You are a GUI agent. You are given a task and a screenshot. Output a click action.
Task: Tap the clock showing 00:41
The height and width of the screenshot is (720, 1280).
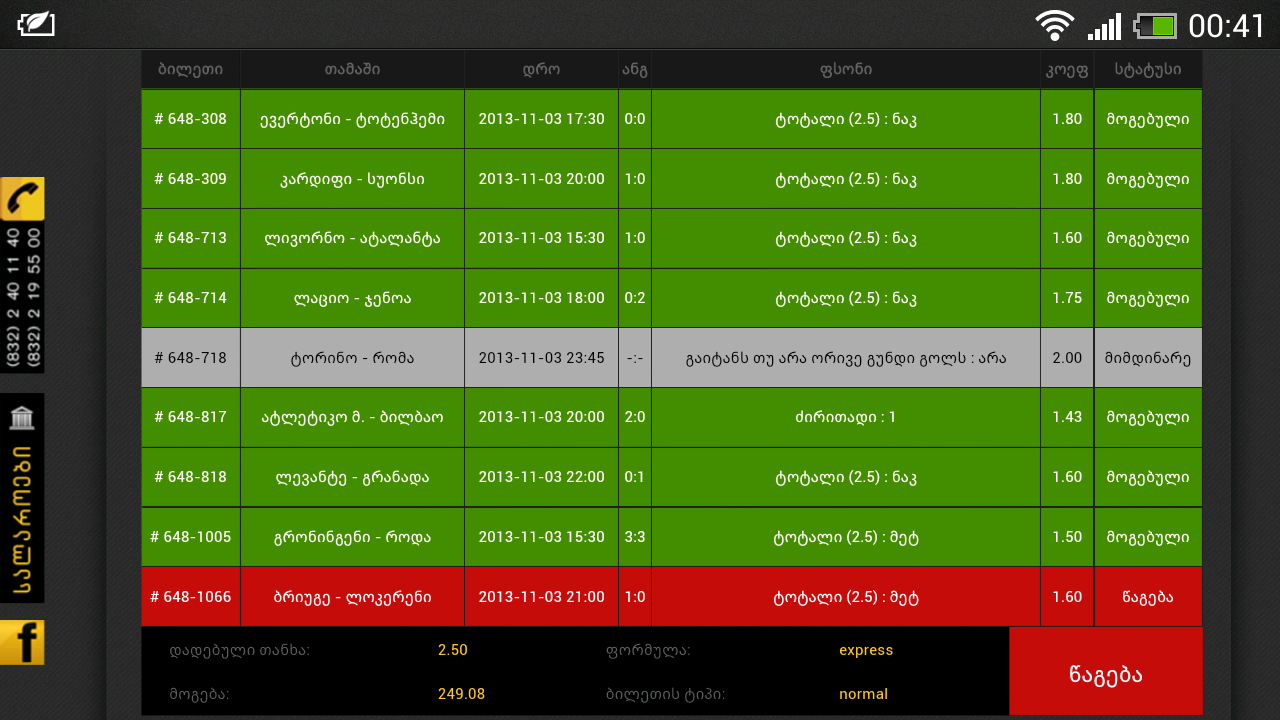coord(1227,26)
